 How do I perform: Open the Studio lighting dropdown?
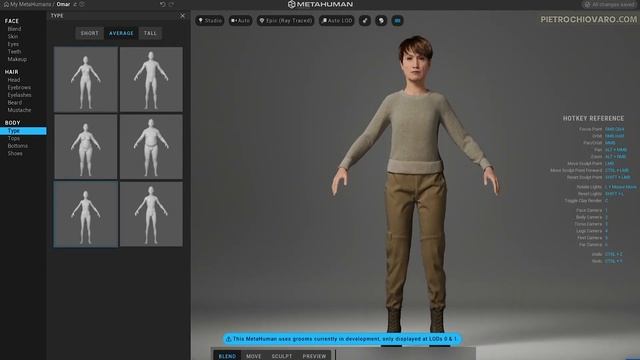click(x=210, y=20)
